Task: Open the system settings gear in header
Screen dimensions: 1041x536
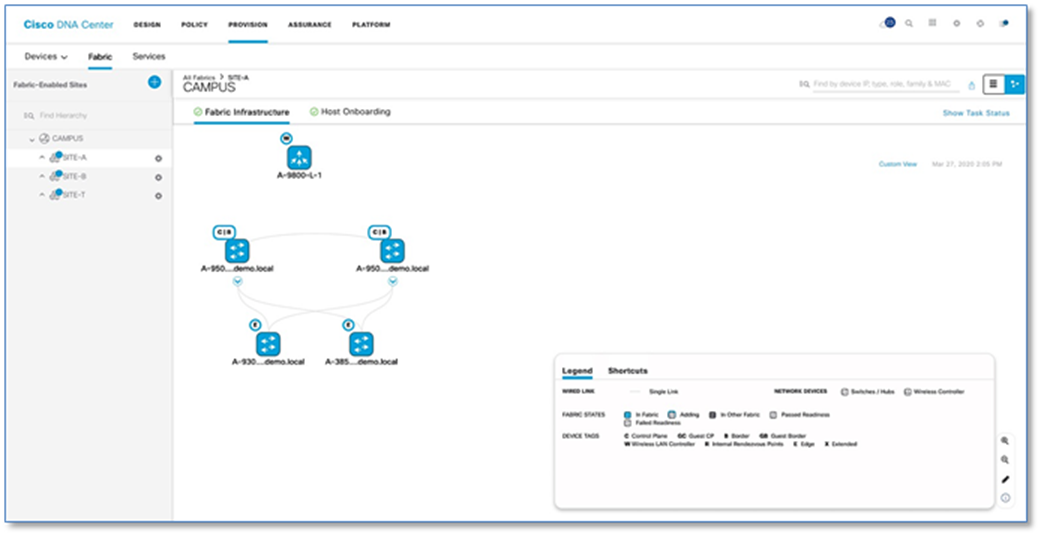Action: [957, 23]
